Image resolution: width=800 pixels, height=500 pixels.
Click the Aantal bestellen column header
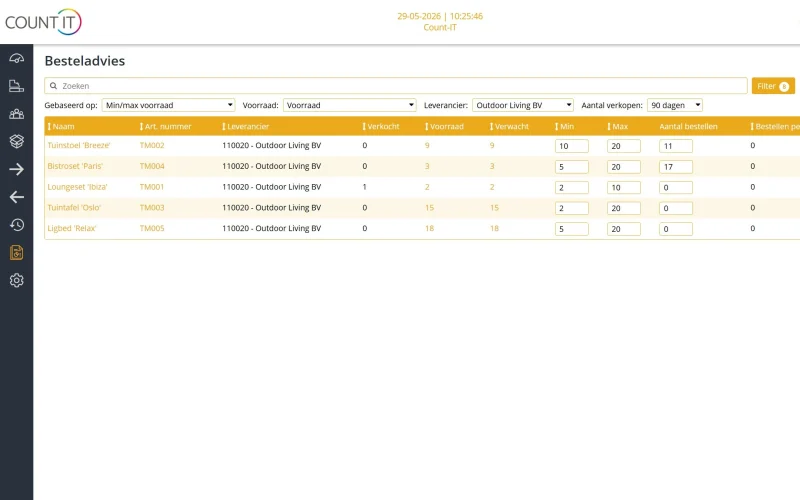(x=688, y=127)
